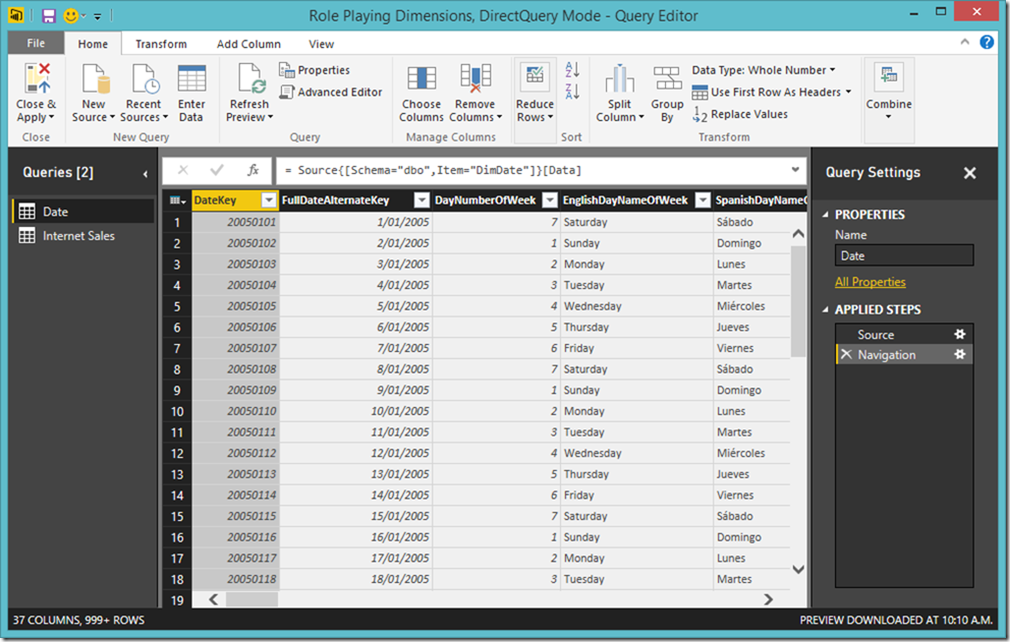Collapse the PROPERTIES section
The height and width of the screenshot is (642, 1010).
click(825, 214)
